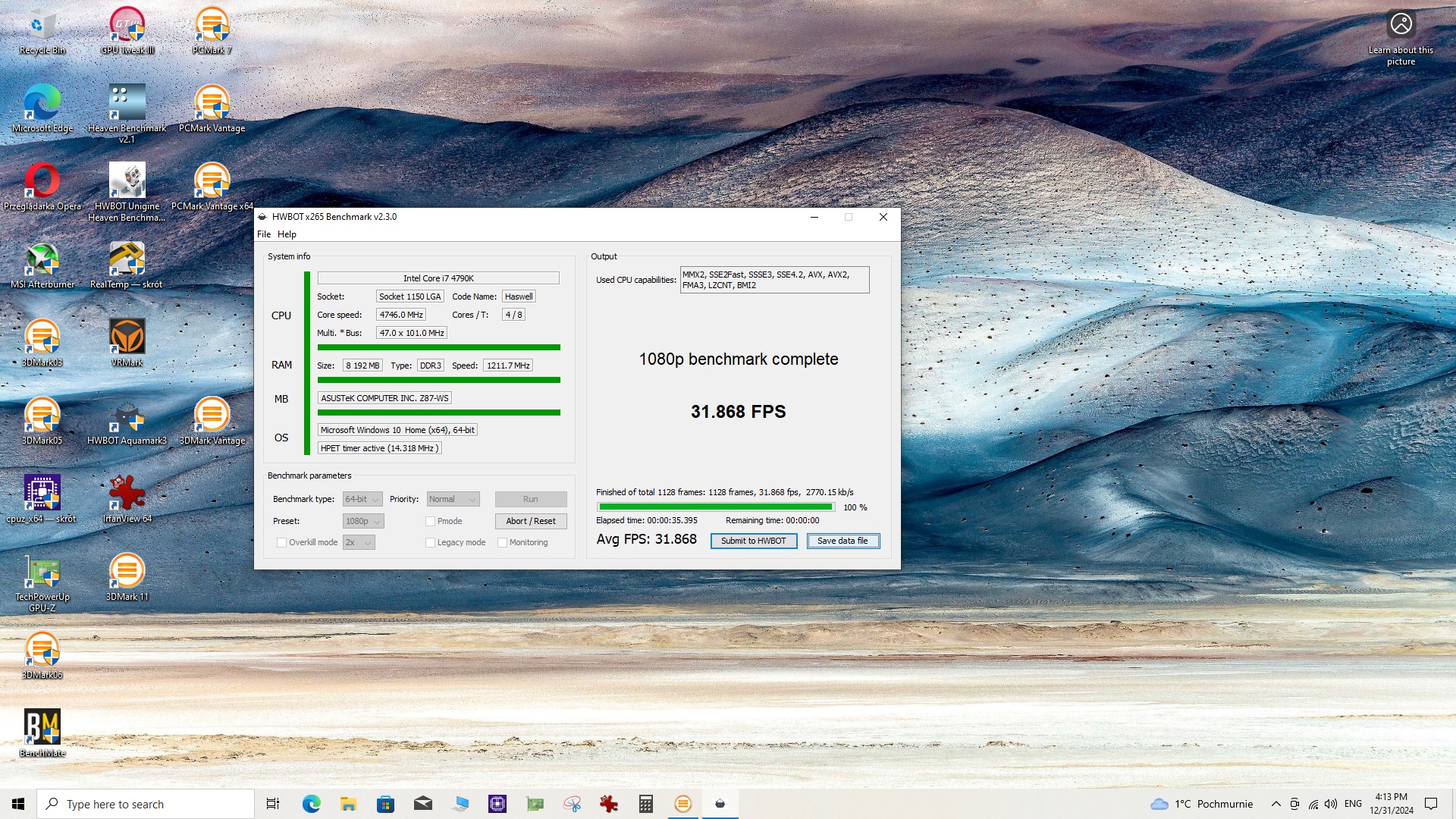Launch 3DMark03 desktop icon
The image size is (1456, 819).
(42, 344)
